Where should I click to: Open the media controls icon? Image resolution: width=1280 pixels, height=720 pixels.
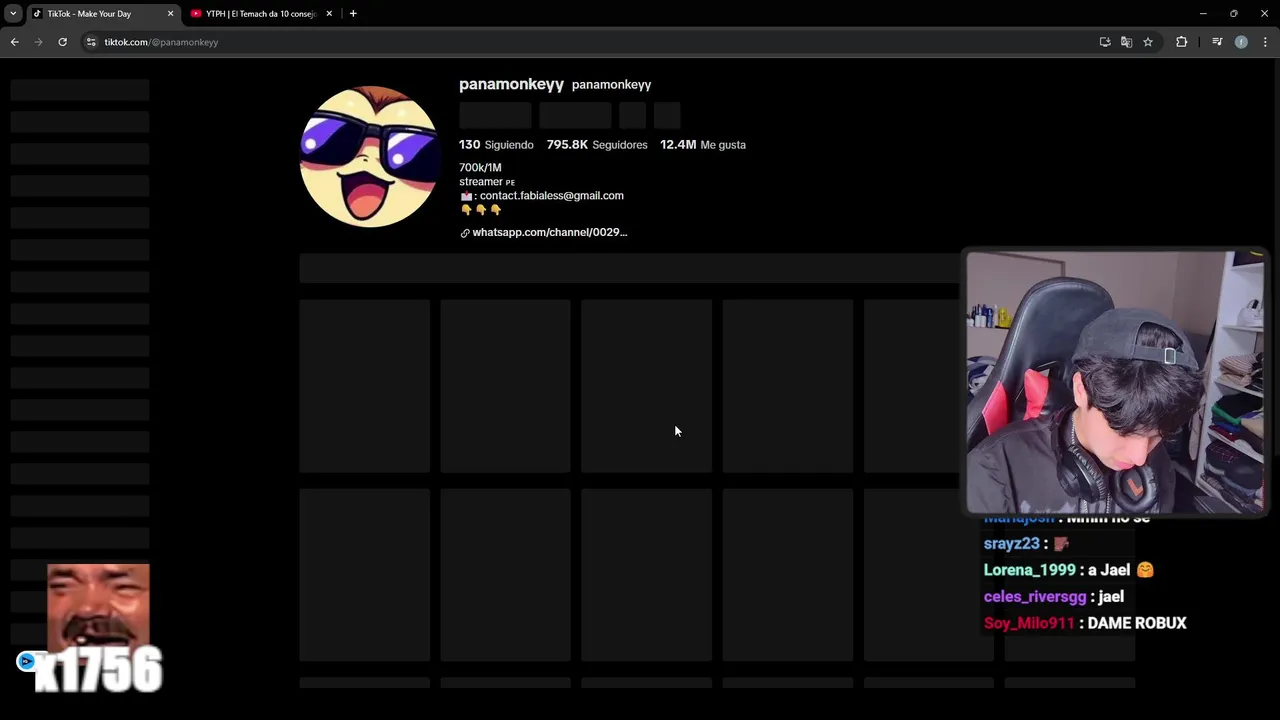coord(1217,42)
